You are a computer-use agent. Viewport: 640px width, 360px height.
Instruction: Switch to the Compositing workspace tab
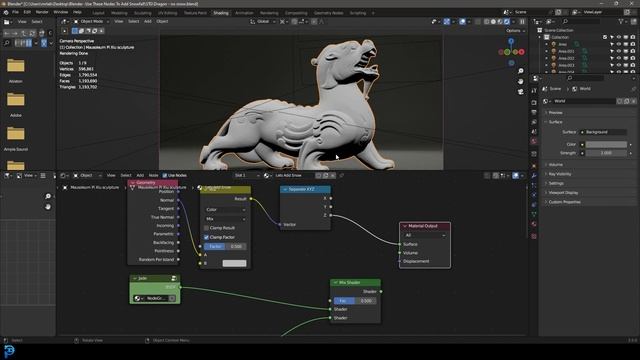coord(296,13)
